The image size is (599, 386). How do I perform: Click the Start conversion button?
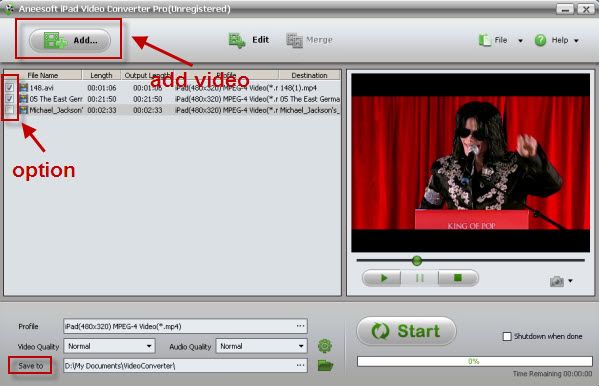[x=406, y=331]
